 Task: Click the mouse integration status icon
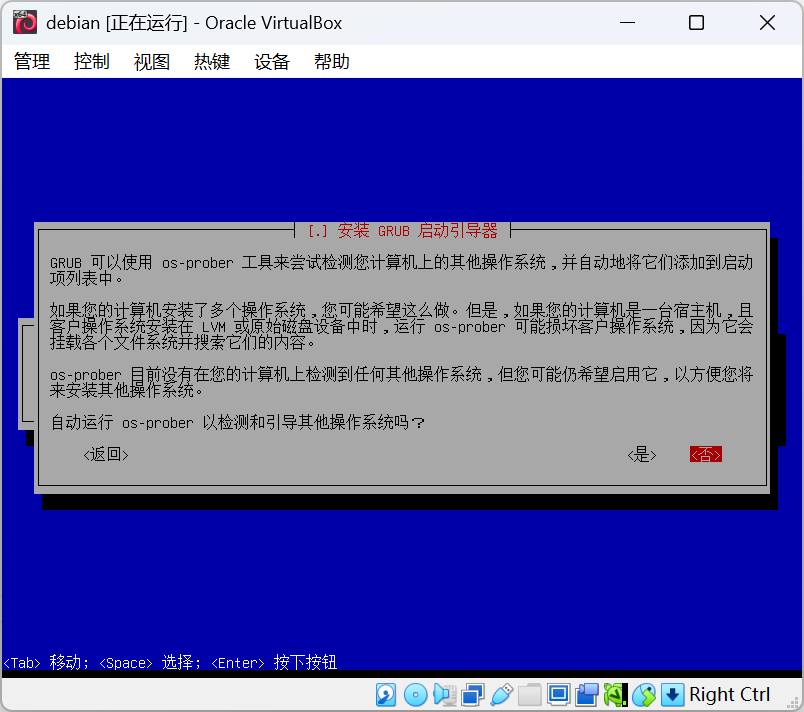[x=644, y=695]
